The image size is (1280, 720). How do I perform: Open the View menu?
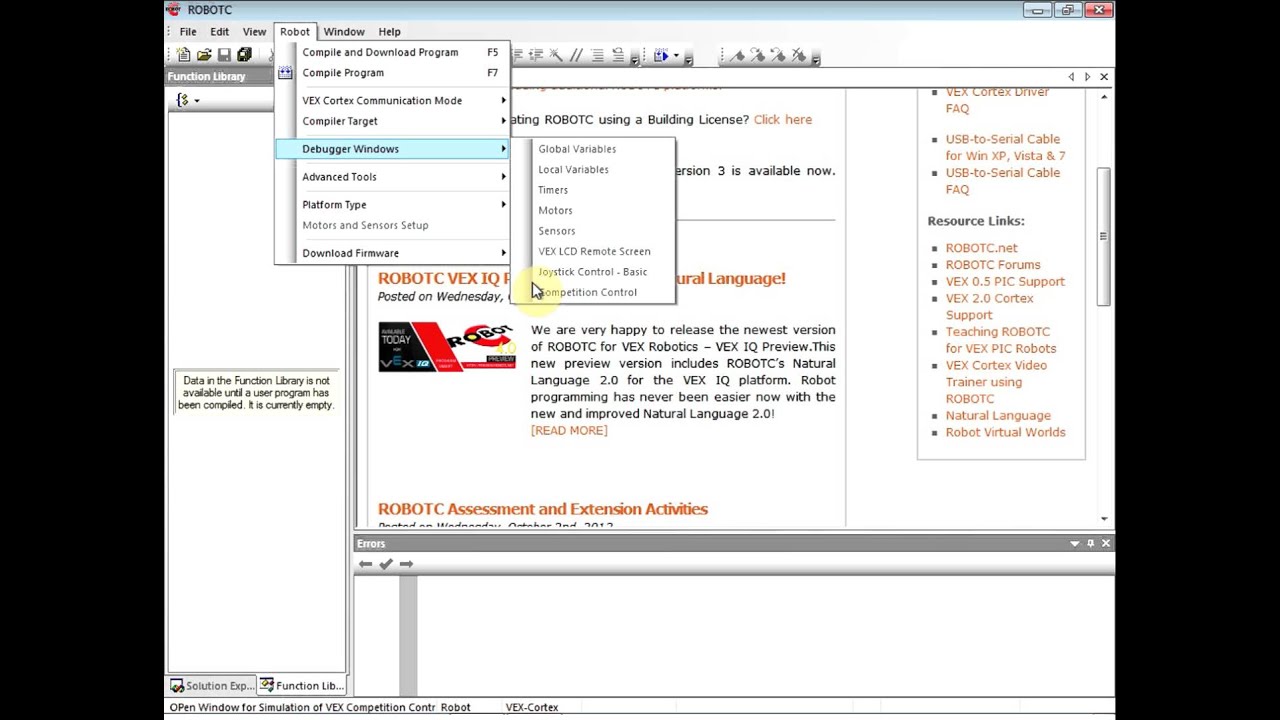pyautogui.click(x=254, y=32)
